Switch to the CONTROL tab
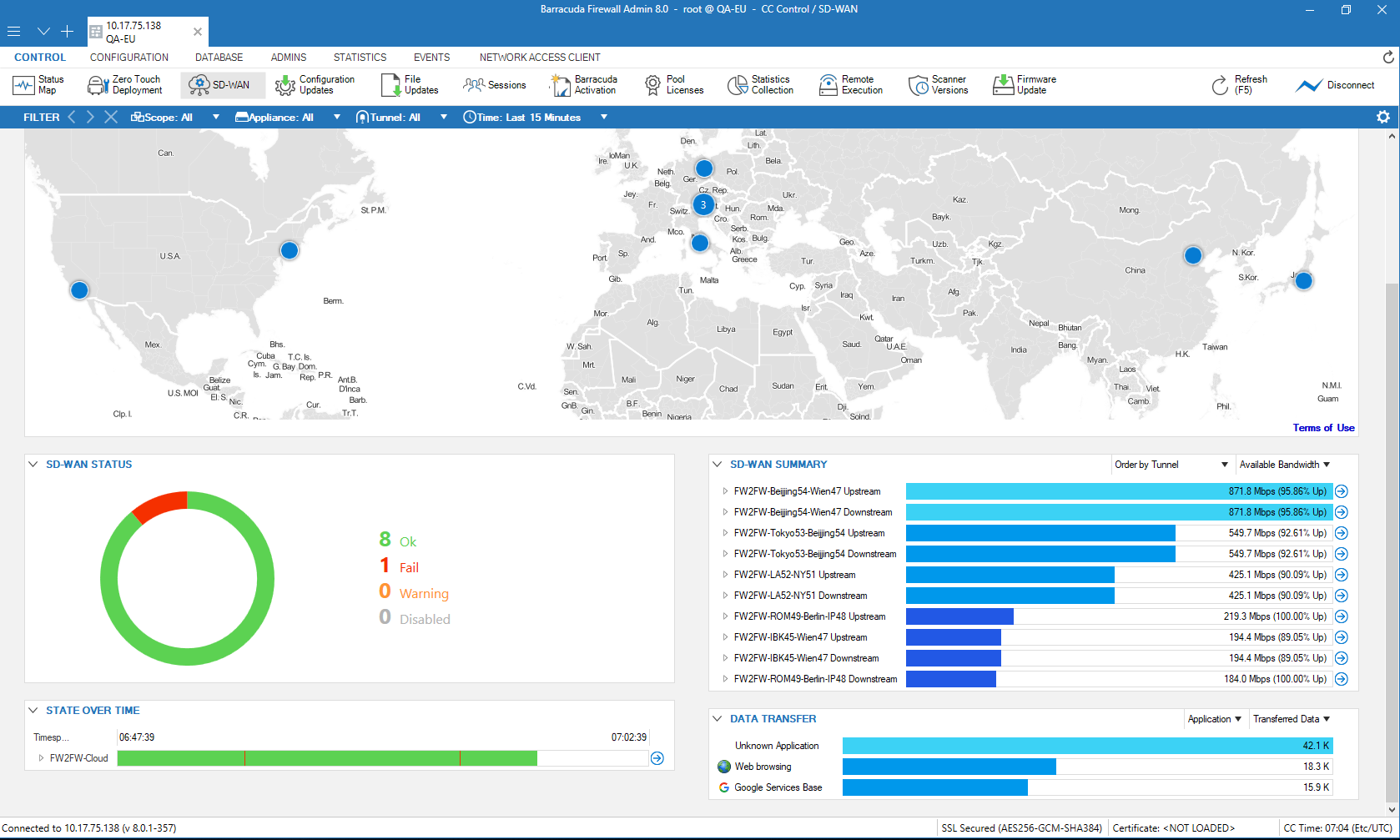Screen dimensions: 1400x840 pos(40,58)
